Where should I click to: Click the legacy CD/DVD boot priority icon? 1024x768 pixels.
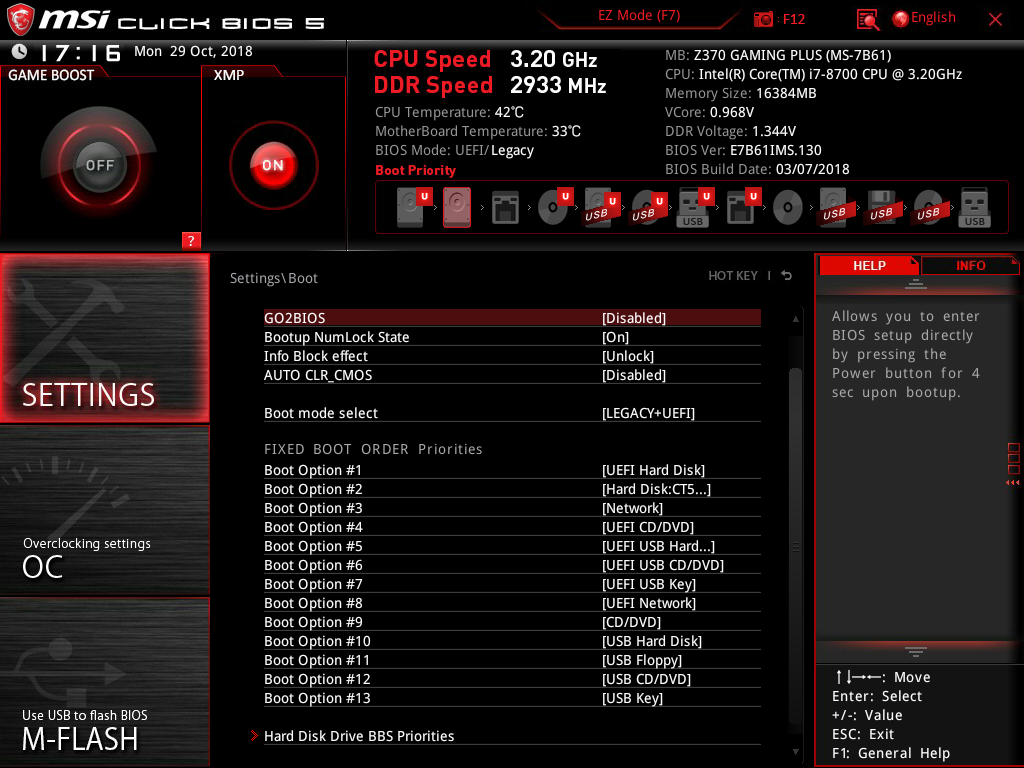(x=788, y=208)
